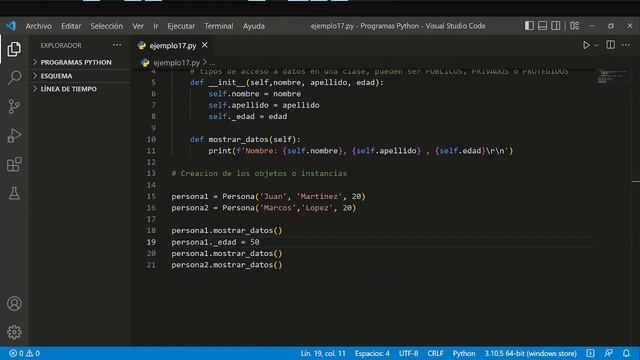Toggle primary side bar layout icon
The image size is (640, 360).
pyautogui.click(x=529, y=26)
